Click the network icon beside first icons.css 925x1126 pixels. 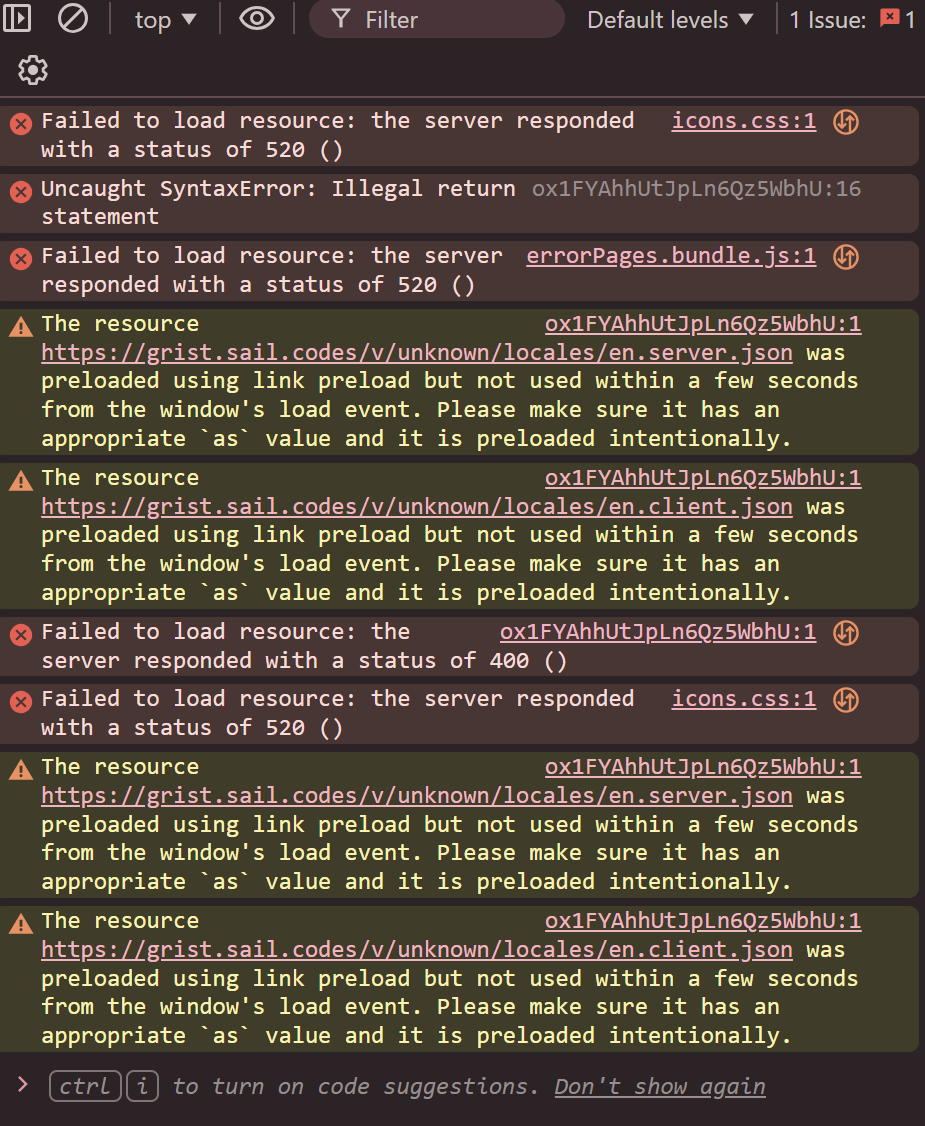(x=846, y=122)
